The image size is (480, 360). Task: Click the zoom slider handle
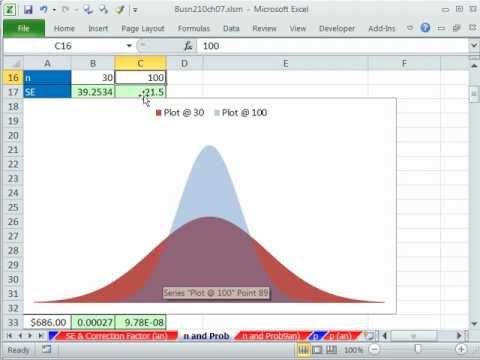tap(418, 349)
